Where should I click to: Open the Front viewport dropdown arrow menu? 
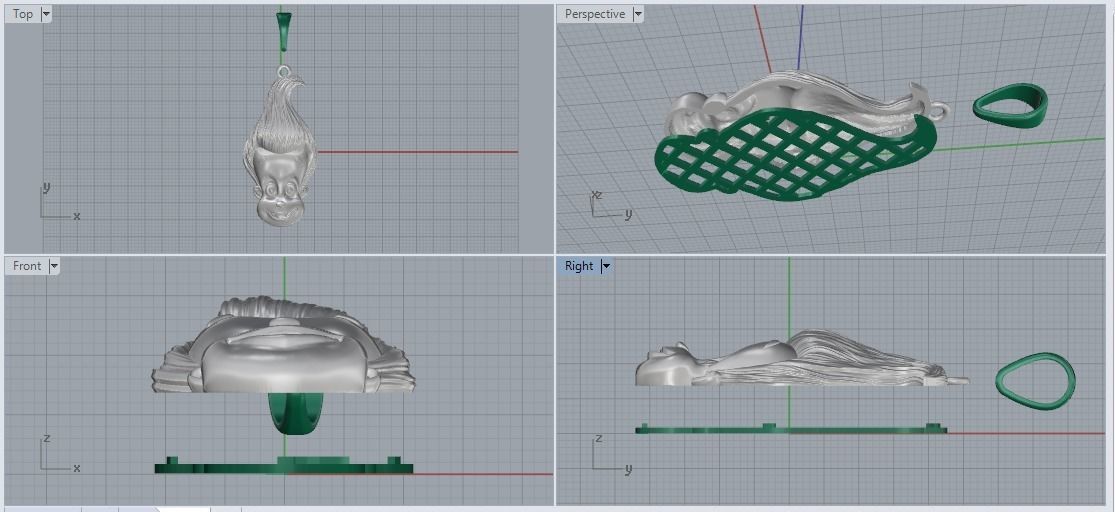click(54, 267)
